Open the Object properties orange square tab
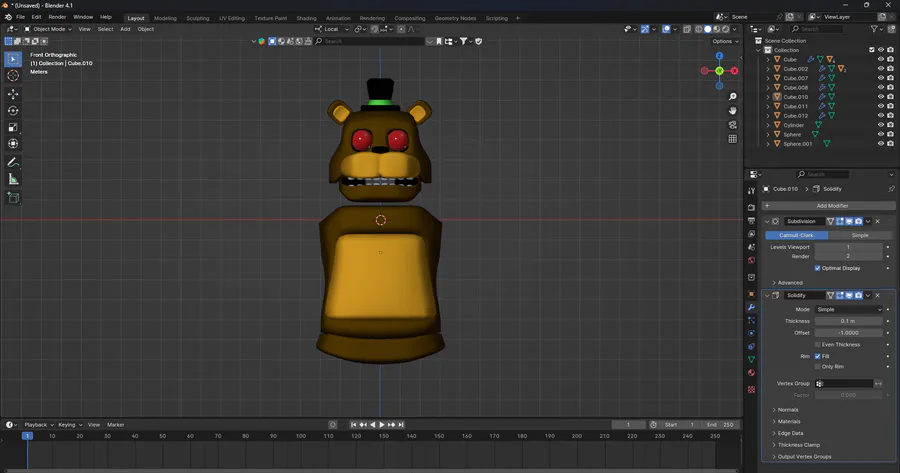 tap(751, 294)
